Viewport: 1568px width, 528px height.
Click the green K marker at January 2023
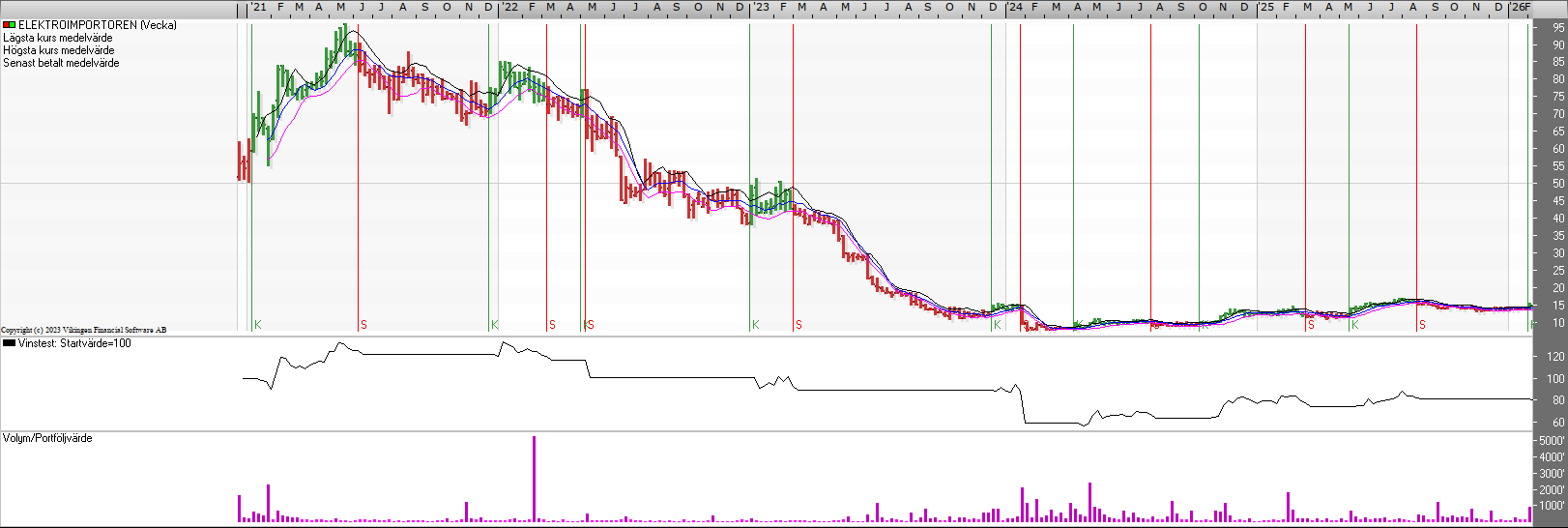coord(755,325)
